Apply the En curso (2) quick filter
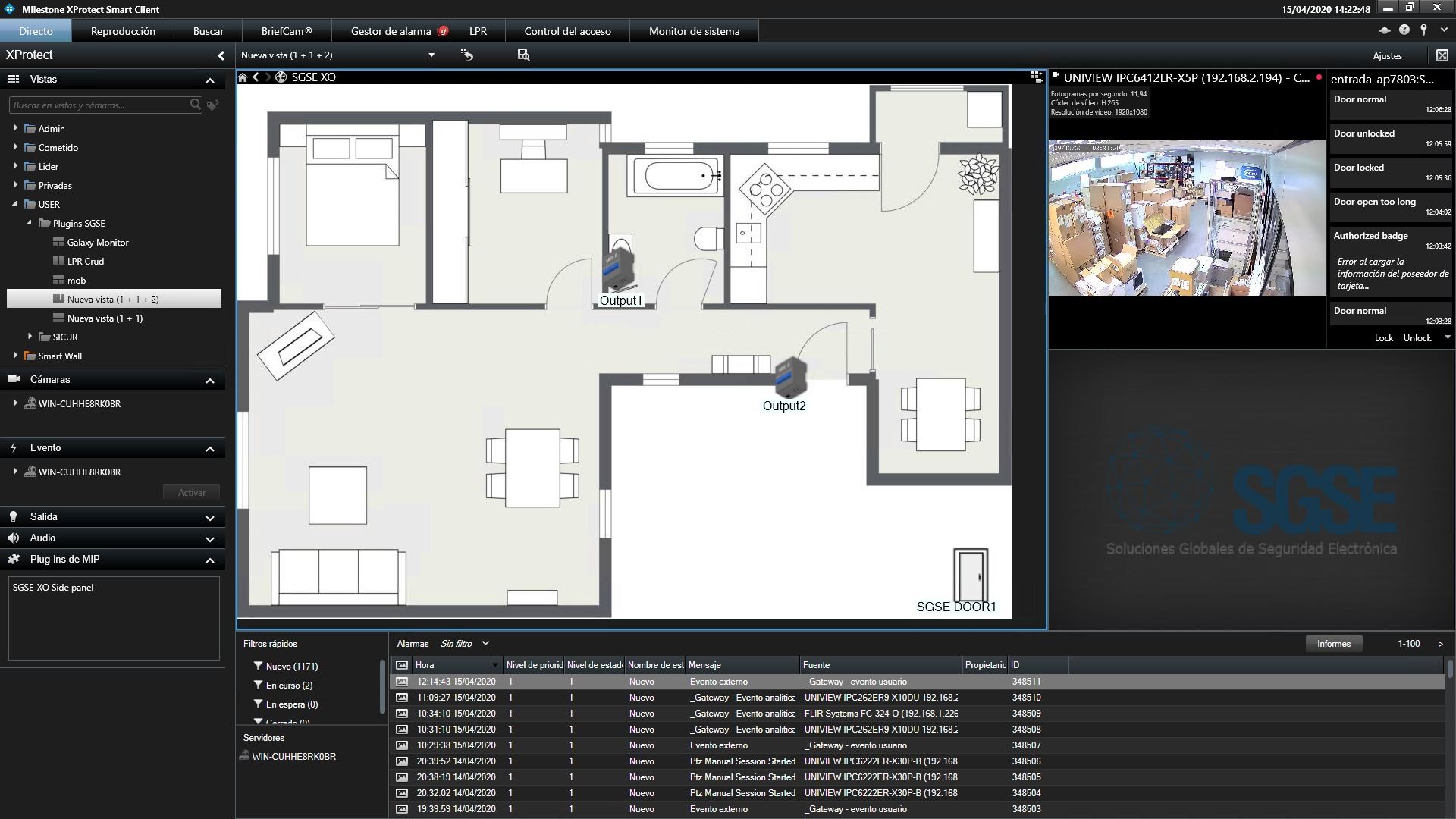Image resolution: width=1456 pixels, height=819 pixels. pyautogui.click(x=284, y=685)
